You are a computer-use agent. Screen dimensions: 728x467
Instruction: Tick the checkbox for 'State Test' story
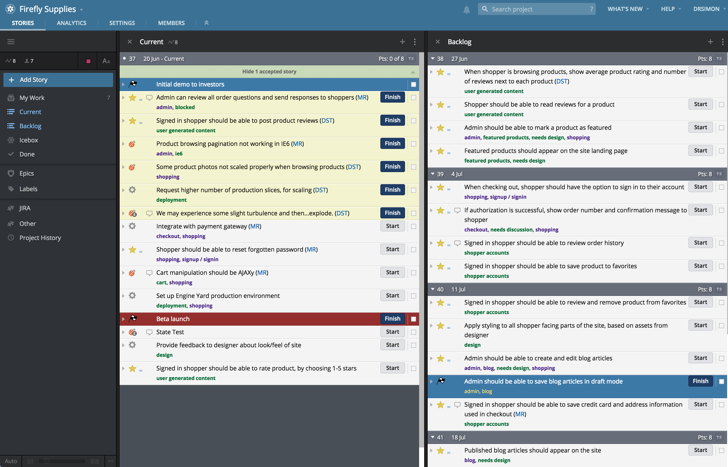[413, 332]
